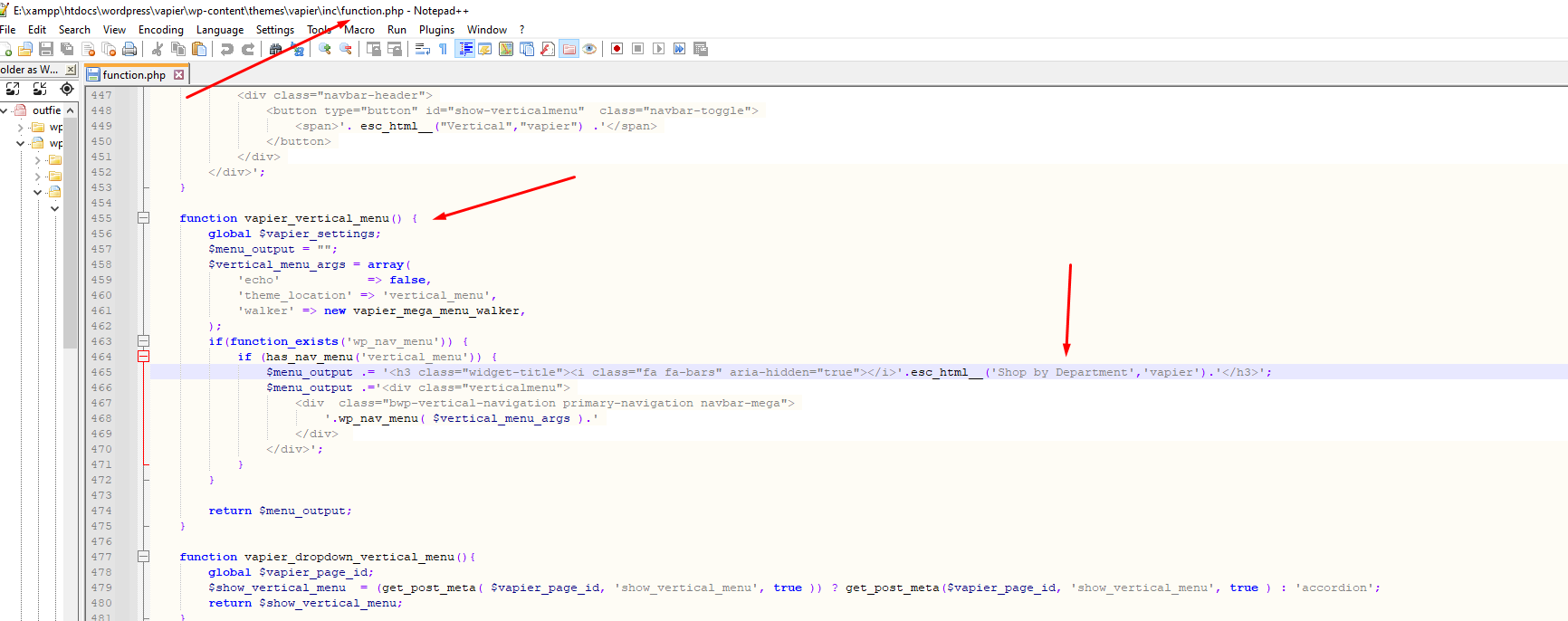Open the View menu
This screenshot has width=1568, height=621.
coord(114,30)
